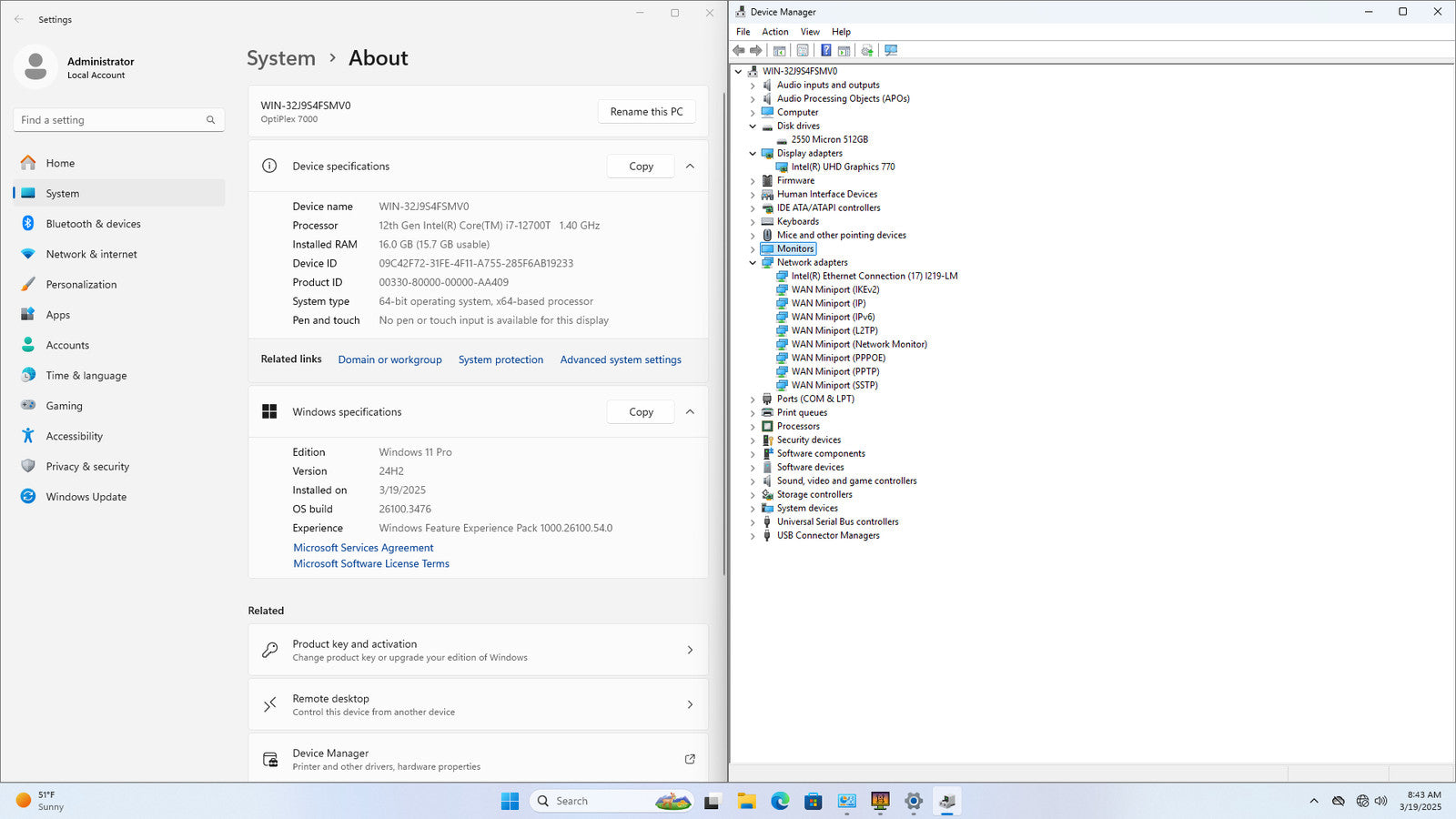Copy the Windows specifications
The image size is (1456, 819).
click(x=641, y=411)
